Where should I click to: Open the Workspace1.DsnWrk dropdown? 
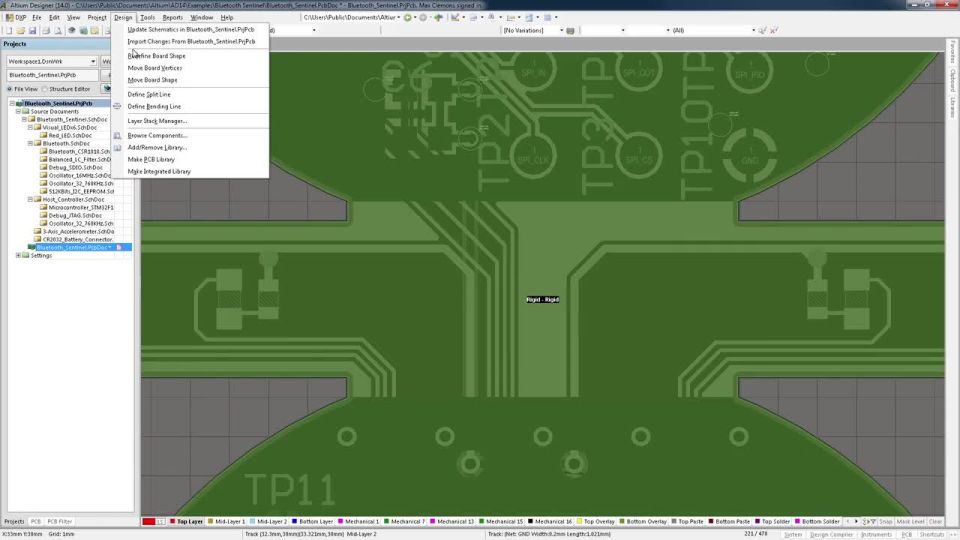[93, 62]
